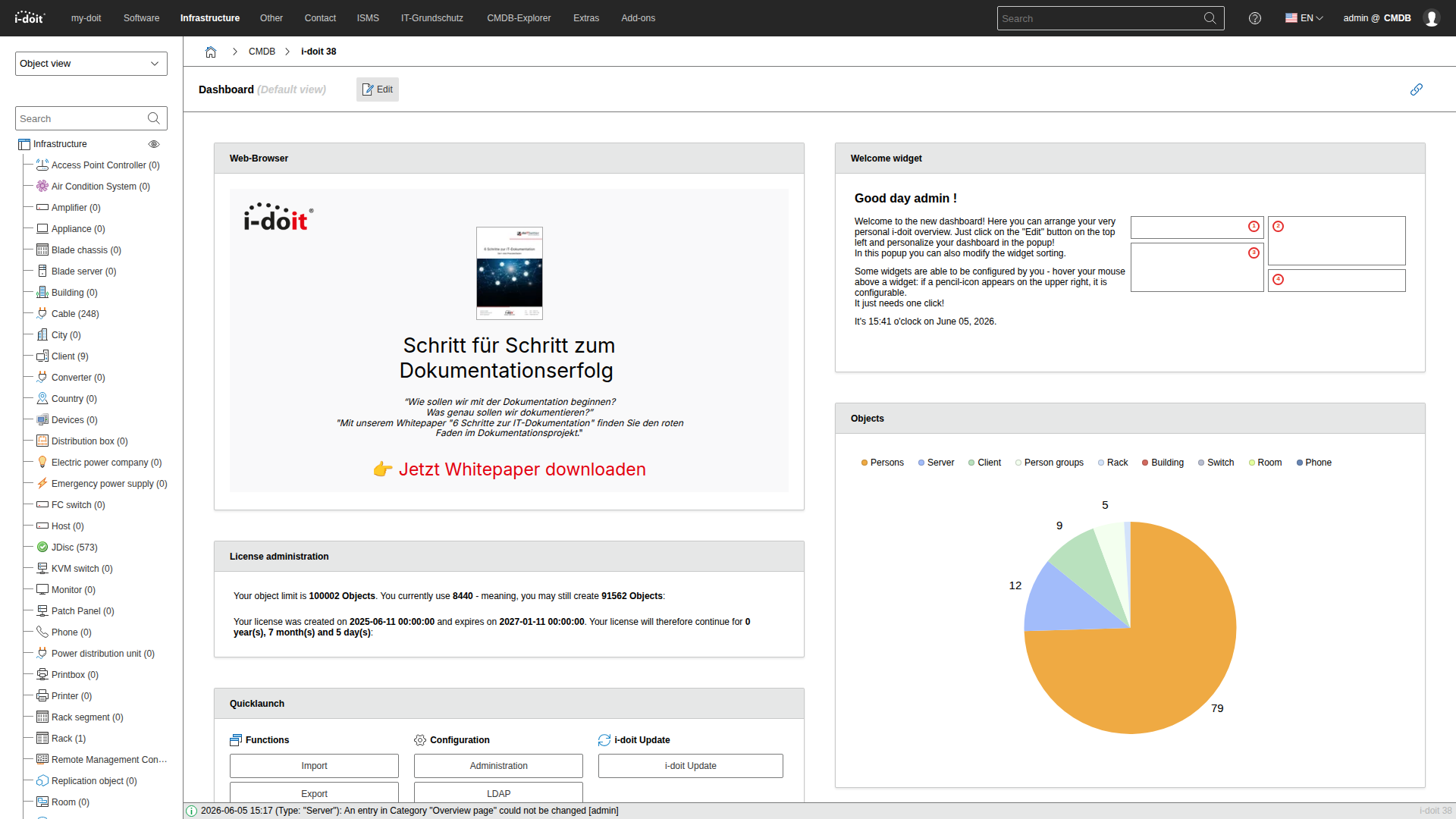Select the Distribution box icon
The image size is (1456, 819).
[42, 441]
